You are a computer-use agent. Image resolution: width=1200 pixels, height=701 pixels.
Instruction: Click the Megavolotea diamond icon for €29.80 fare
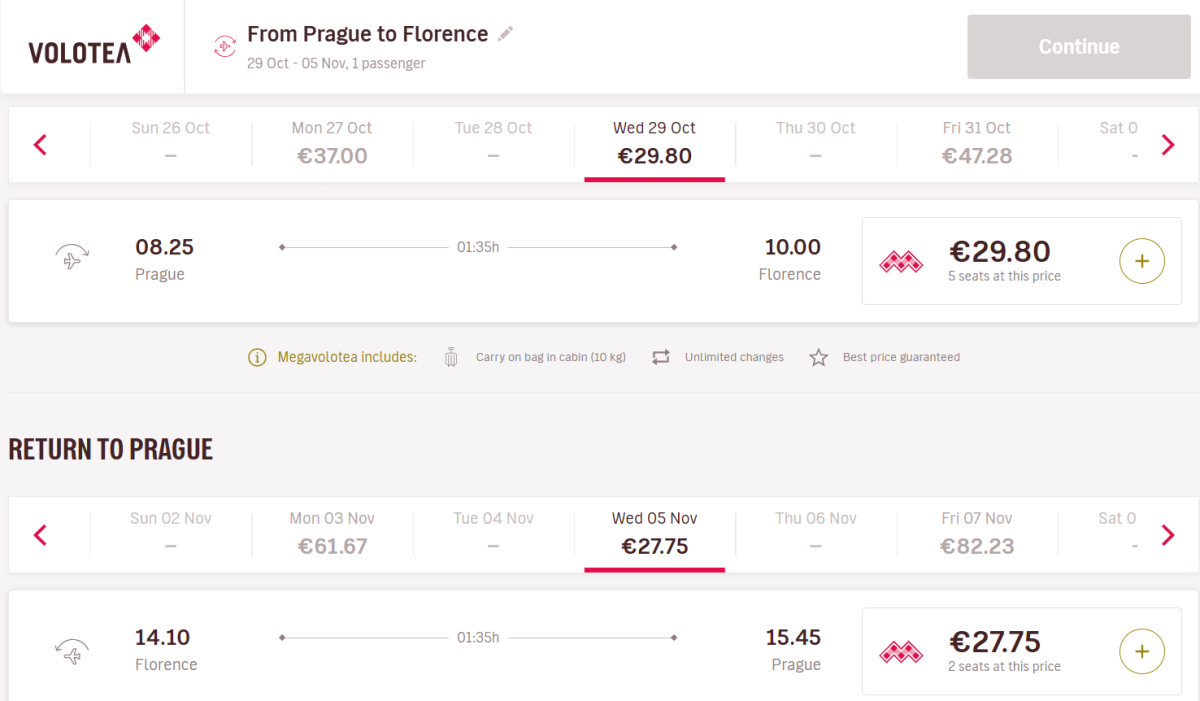pyautogui.click(x=900, y=262)
